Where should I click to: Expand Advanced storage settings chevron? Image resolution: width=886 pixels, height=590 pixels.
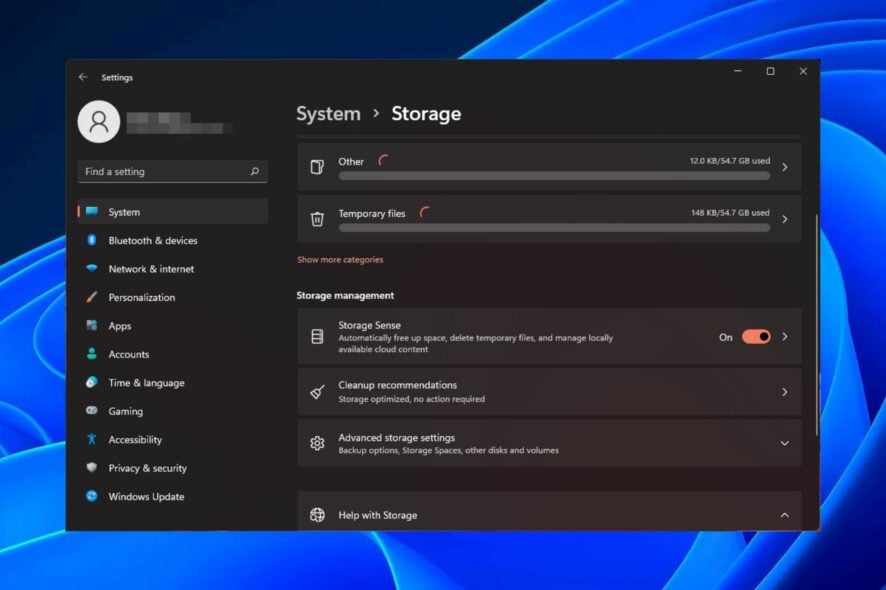784,443
